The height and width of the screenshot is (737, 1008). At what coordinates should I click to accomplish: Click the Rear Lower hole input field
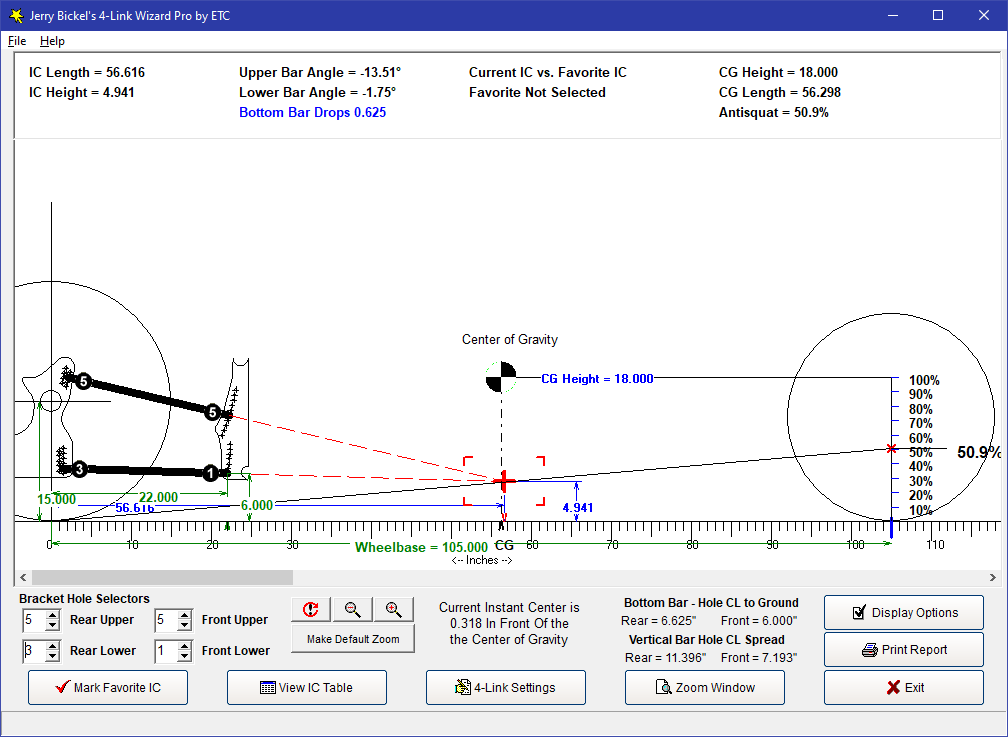tap(35, 651)
